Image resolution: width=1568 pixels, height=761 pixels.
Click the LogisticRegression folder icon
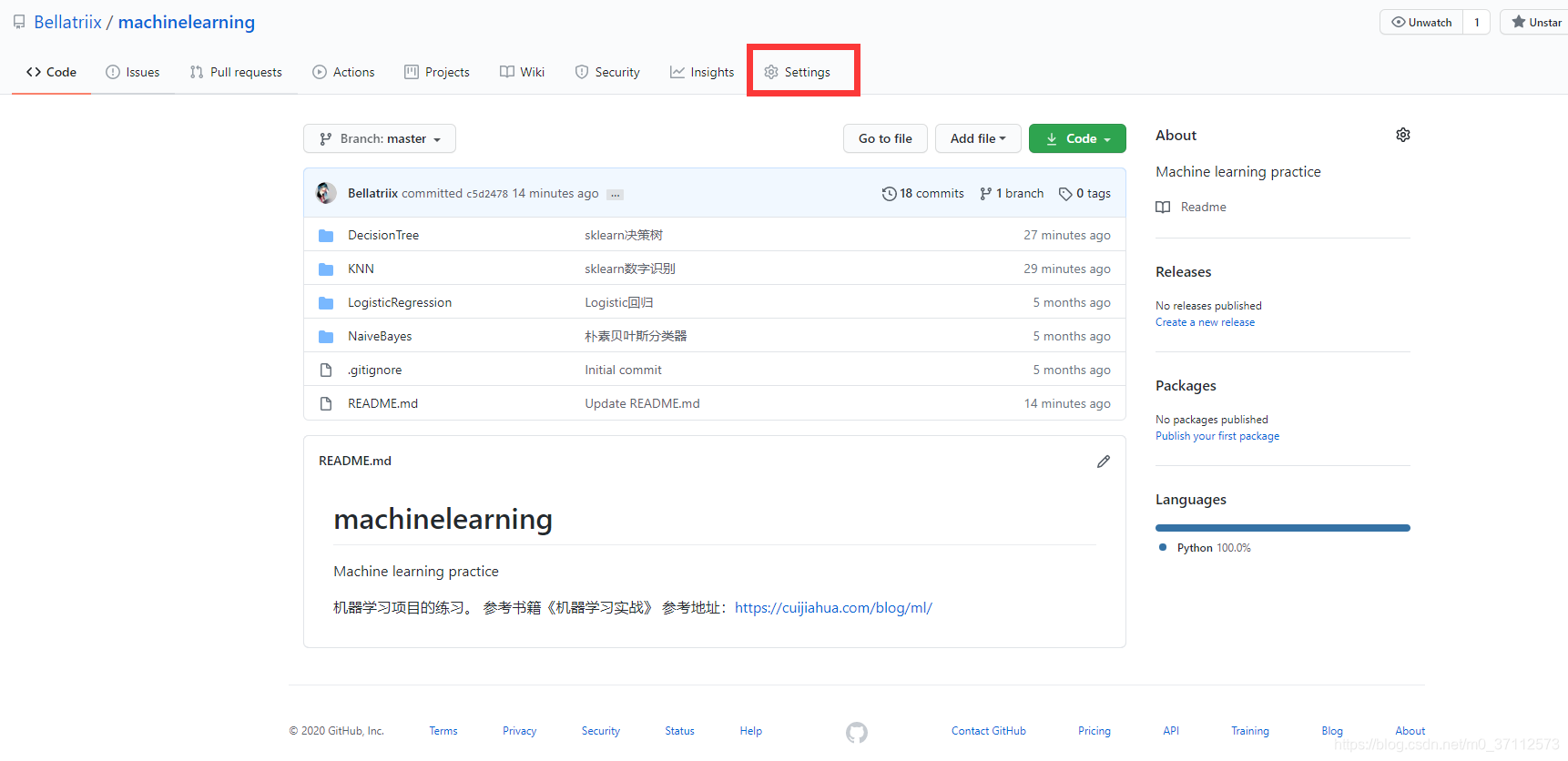326,303
